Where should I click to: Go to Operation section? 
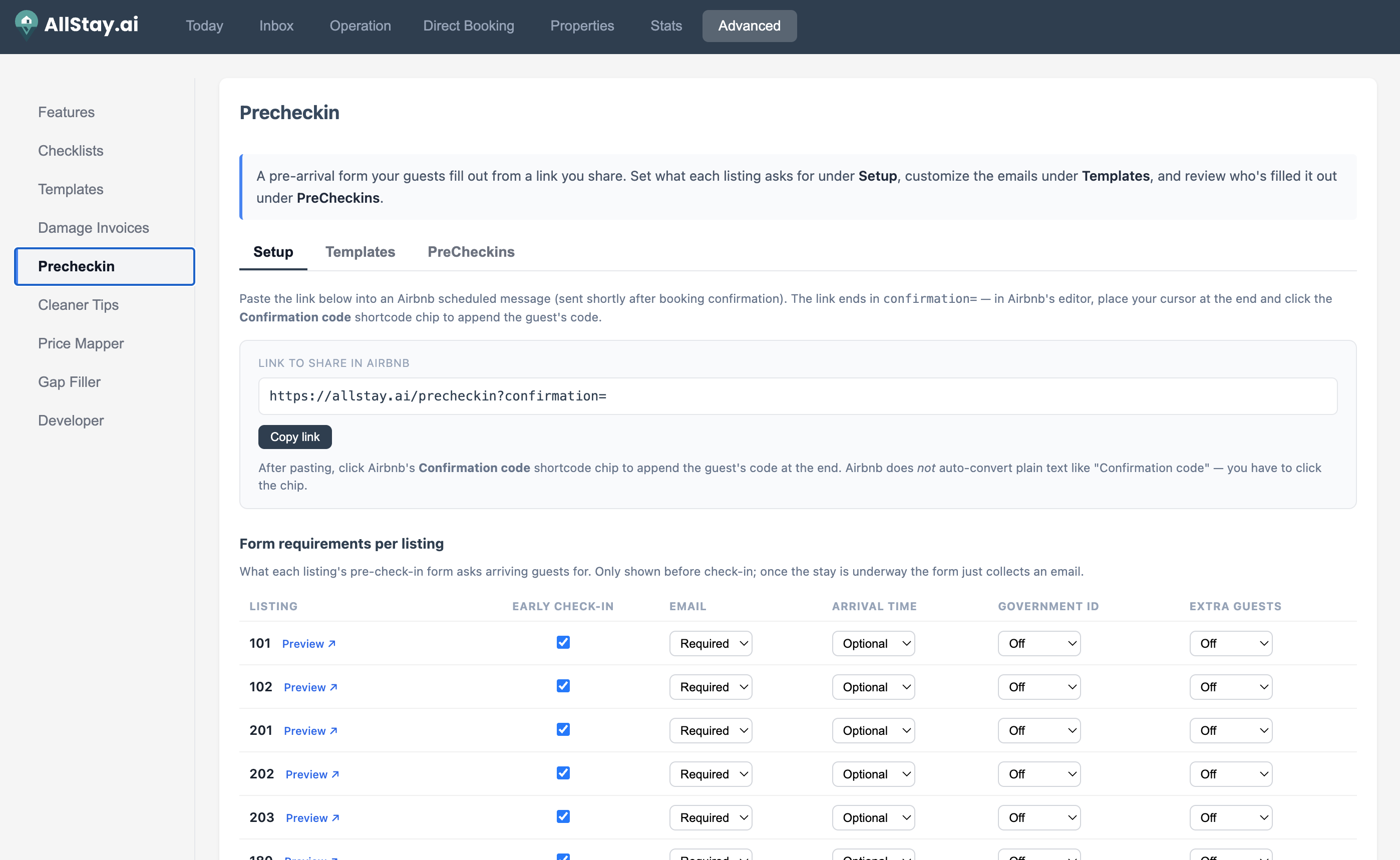click(x=360, y=26)
